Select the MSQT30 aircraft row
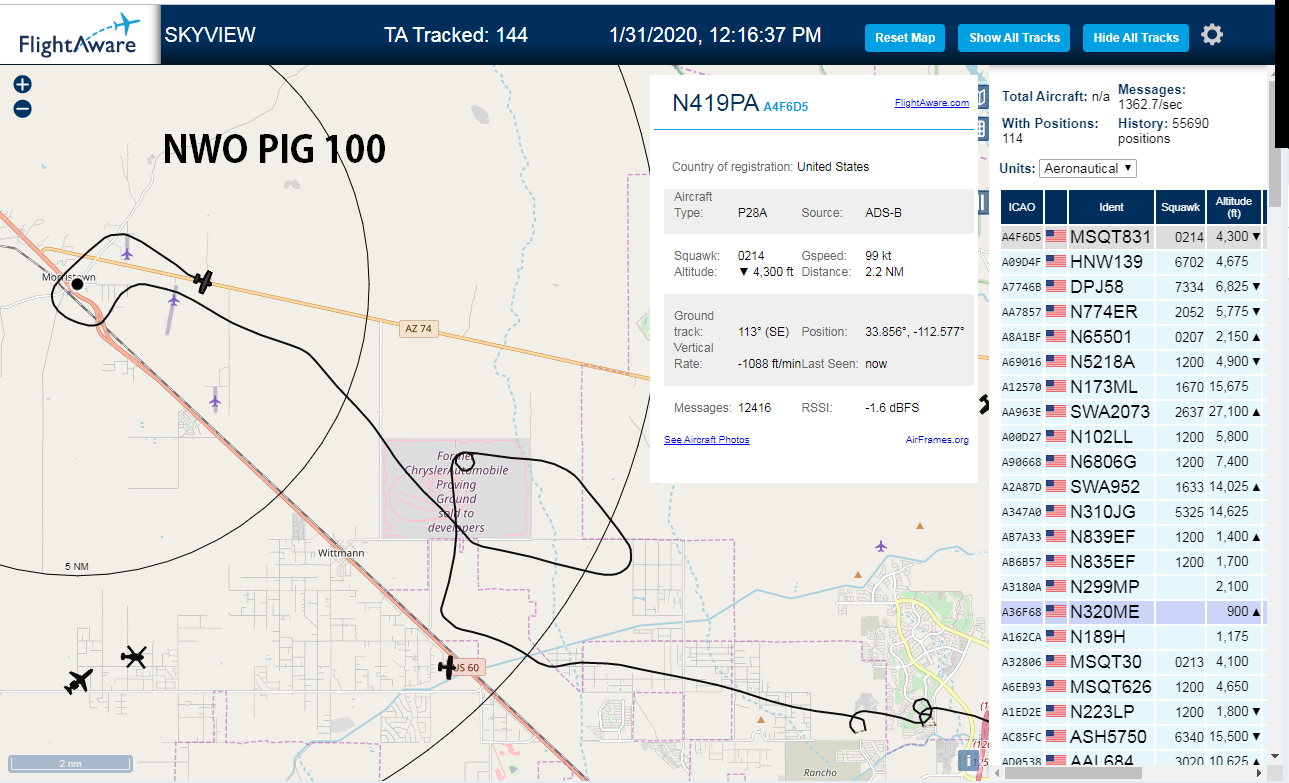 click(1134, 662)
